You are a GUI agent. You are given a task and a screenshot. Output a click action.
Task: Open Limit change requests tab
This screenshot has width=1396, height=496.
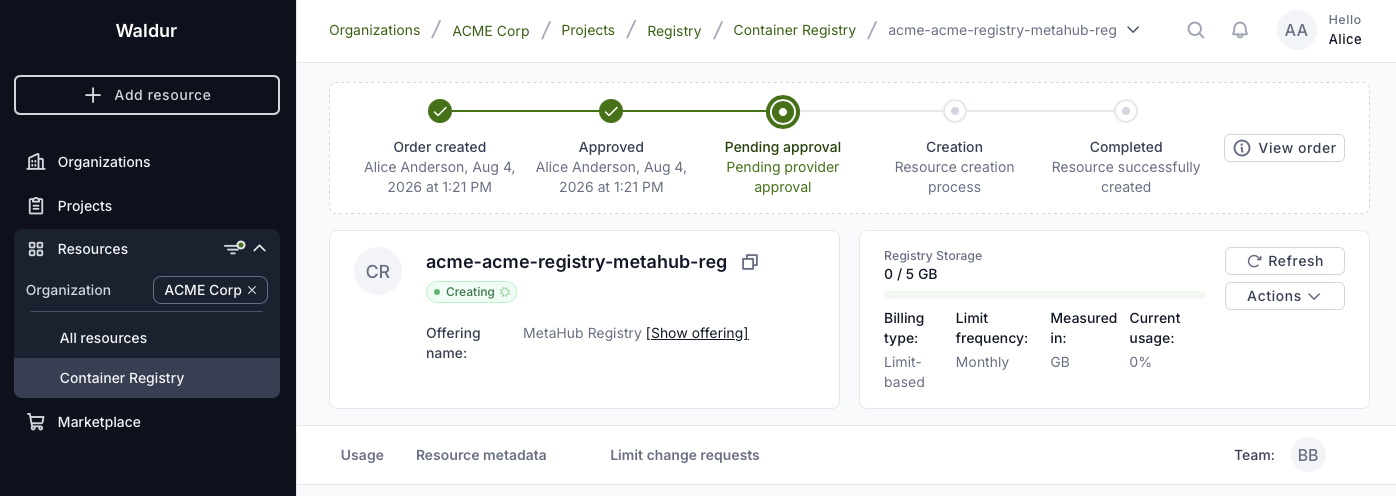click(685, 455)
